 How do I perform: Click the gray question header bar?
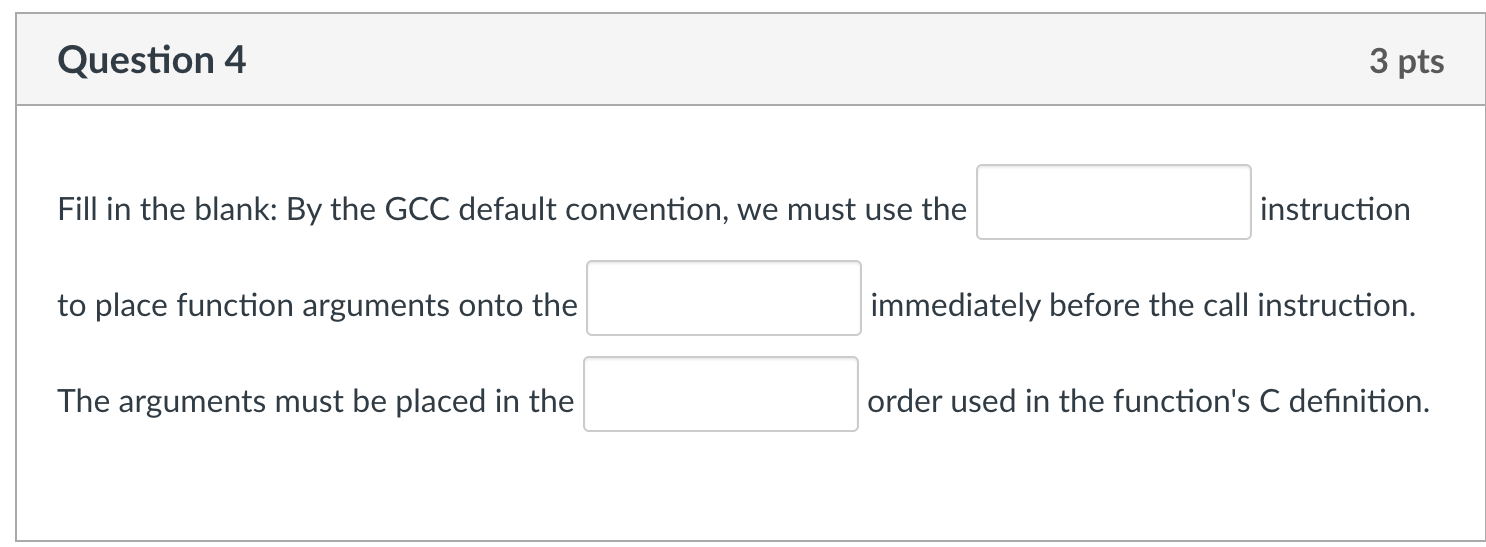[x=750, y=60]
